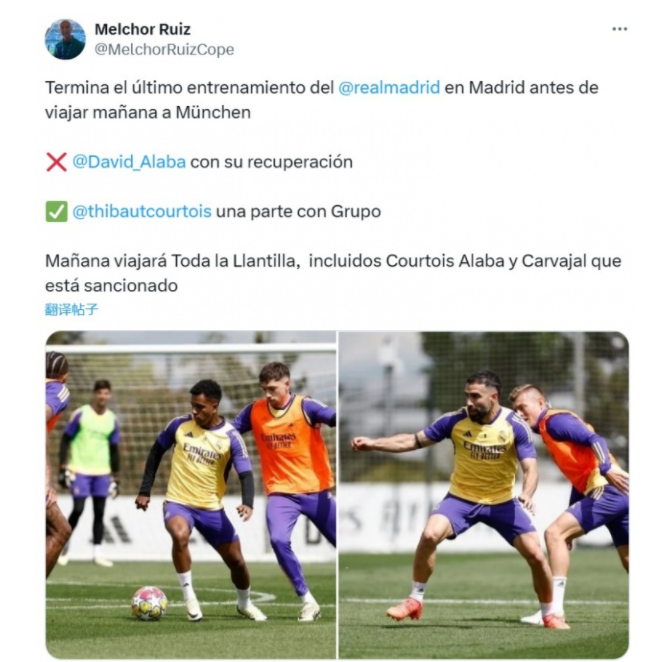652x662 pixels.
Task: Open the three-dot more options menu
Action: [619, 29]
